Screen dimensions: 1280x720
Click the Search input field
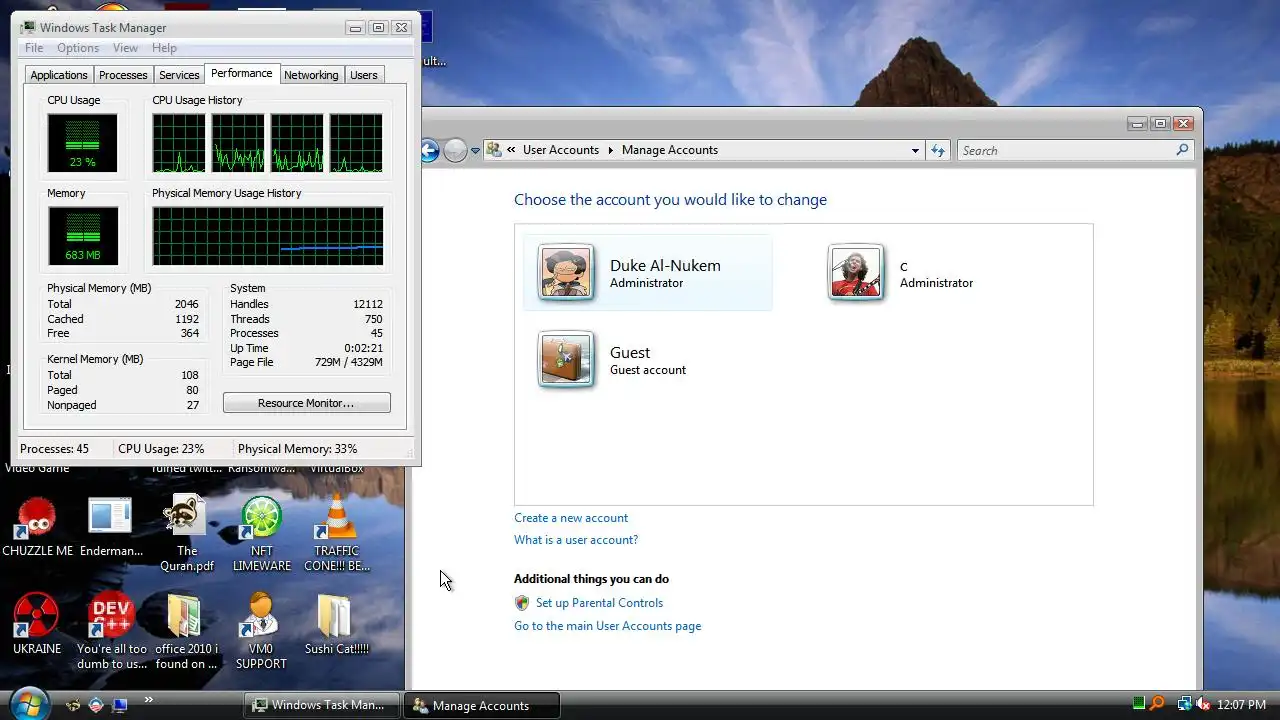coord(1065,150)
